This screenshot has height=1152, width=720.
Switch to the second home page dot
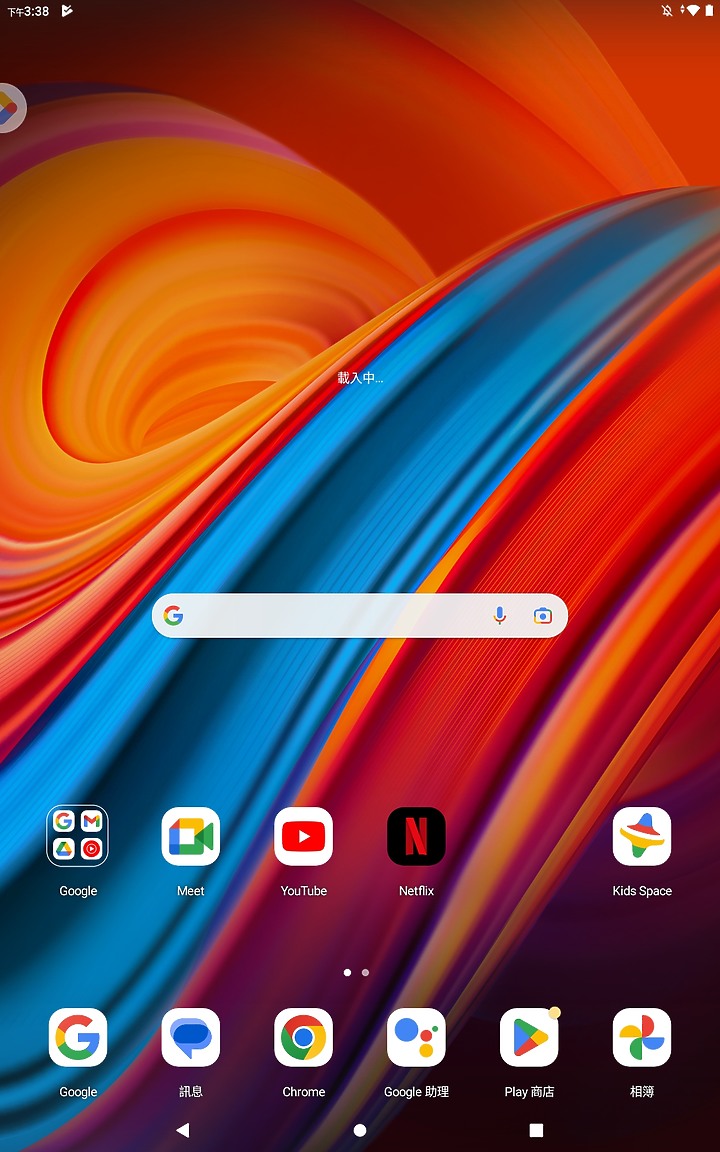pyautogui.click(x=365, y=973)
